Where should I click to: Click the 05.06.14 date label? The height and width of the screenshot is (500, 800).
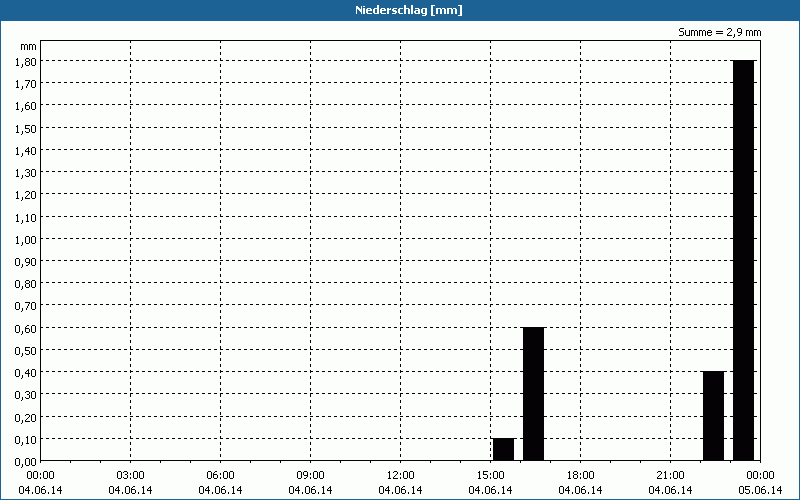[760, 490]
